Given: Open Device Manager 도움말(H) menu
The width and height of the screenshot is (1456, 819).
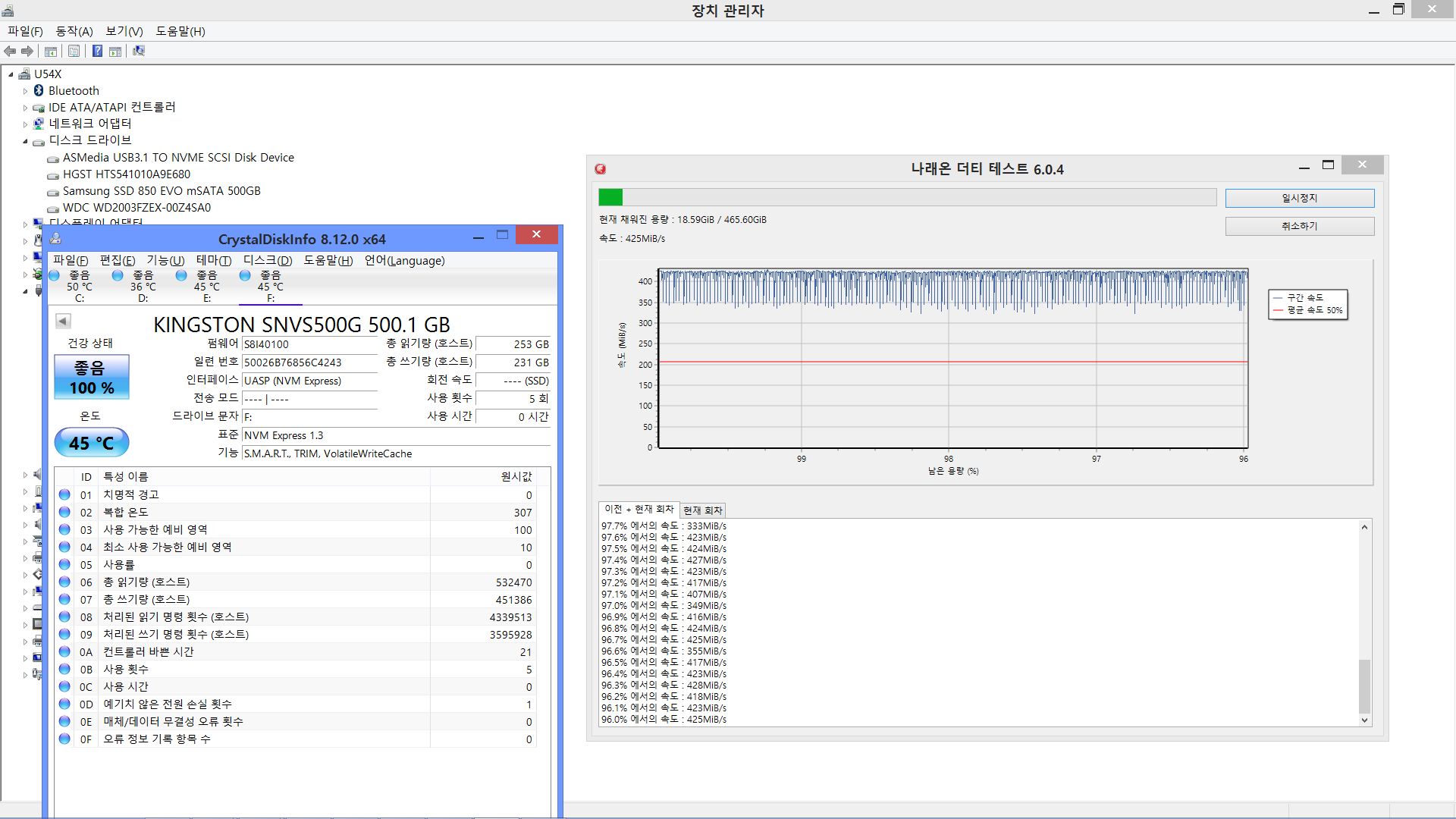Looking at the screenshot, I should [x=180, y=31].
